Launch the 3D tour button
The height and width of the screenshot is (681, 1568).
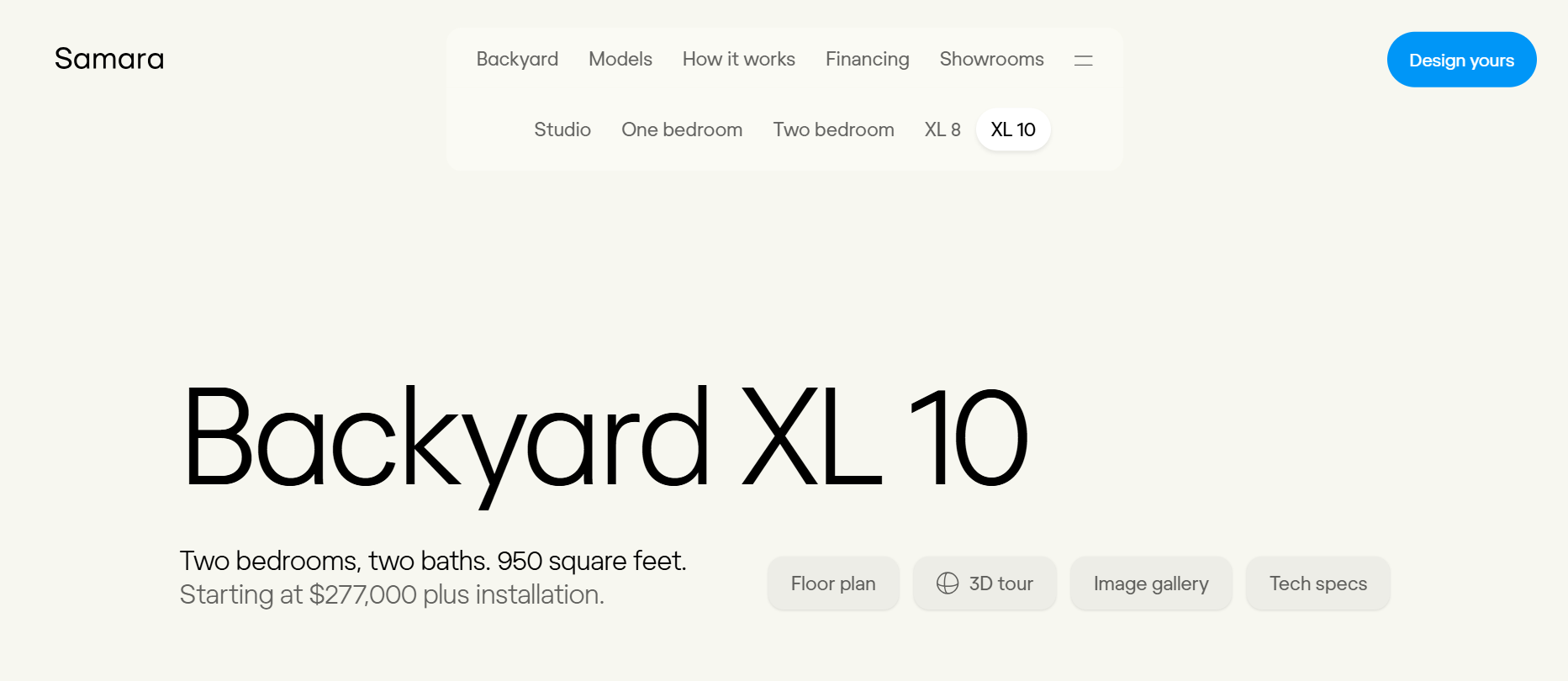pyautogui.click(x=985, y=583)
